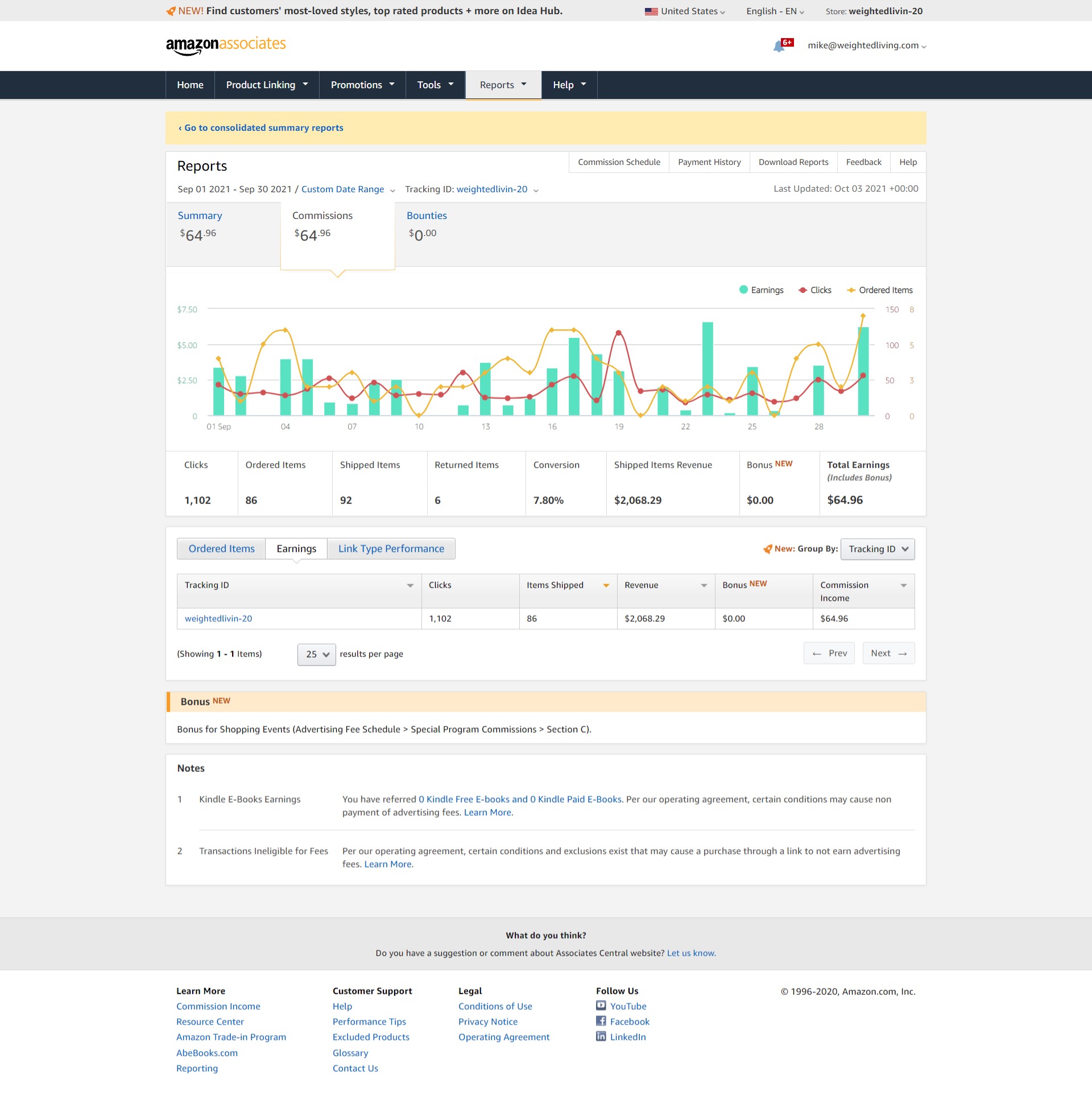This screenshot has height=1099, width=1092.
Task: Click the United States flag icon
Action: 651,11
